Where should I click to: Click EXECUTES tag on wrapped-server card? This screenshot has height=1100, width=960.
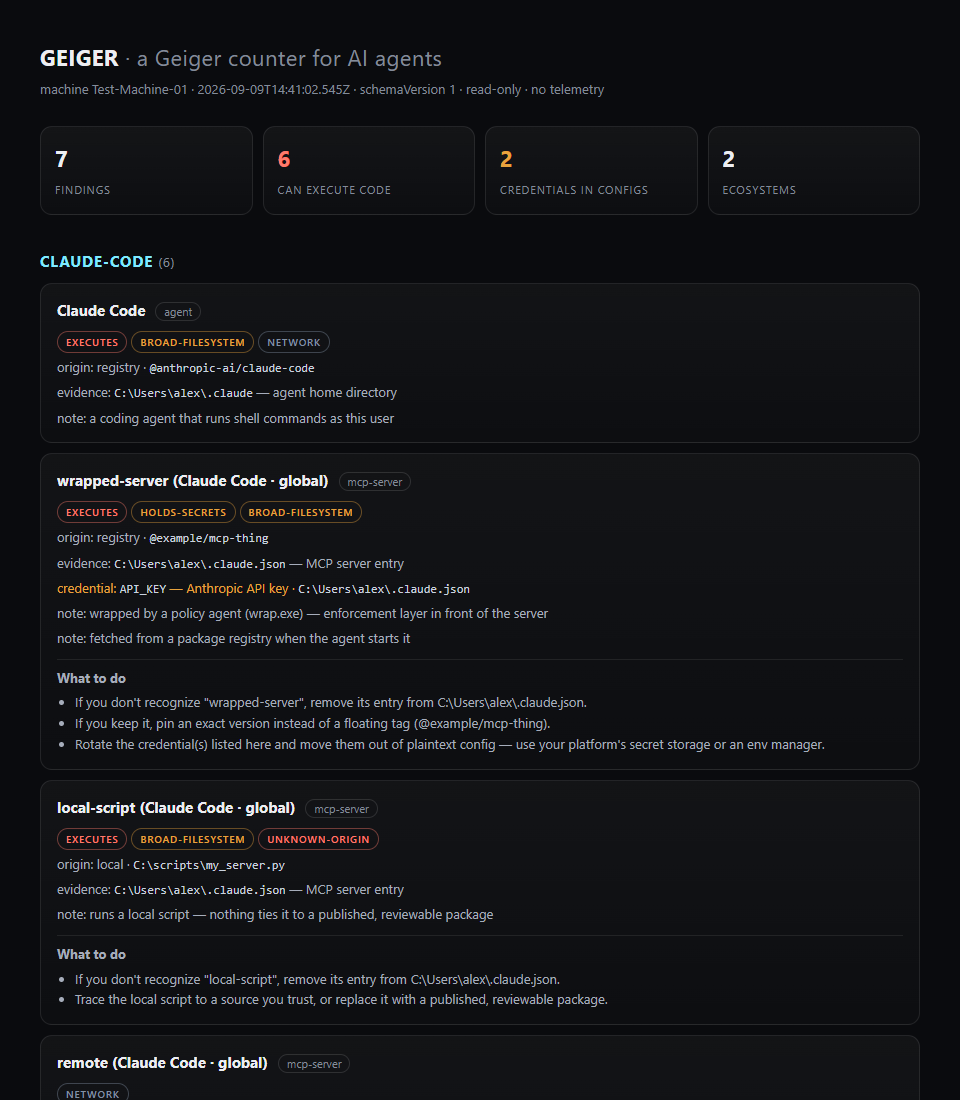click(92, 512)
